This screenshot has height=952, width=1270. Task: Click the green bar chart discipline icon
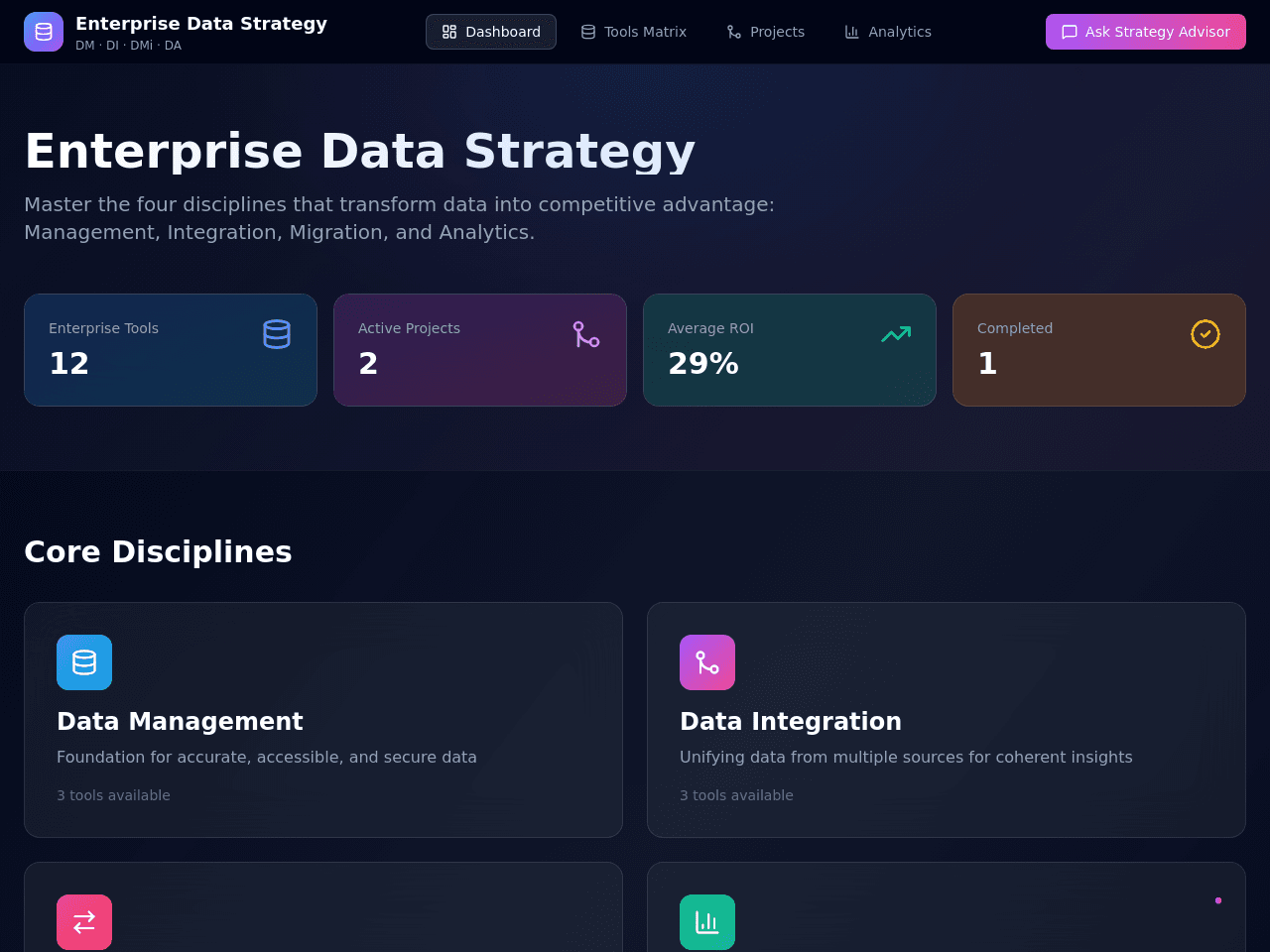click(707, 922)
